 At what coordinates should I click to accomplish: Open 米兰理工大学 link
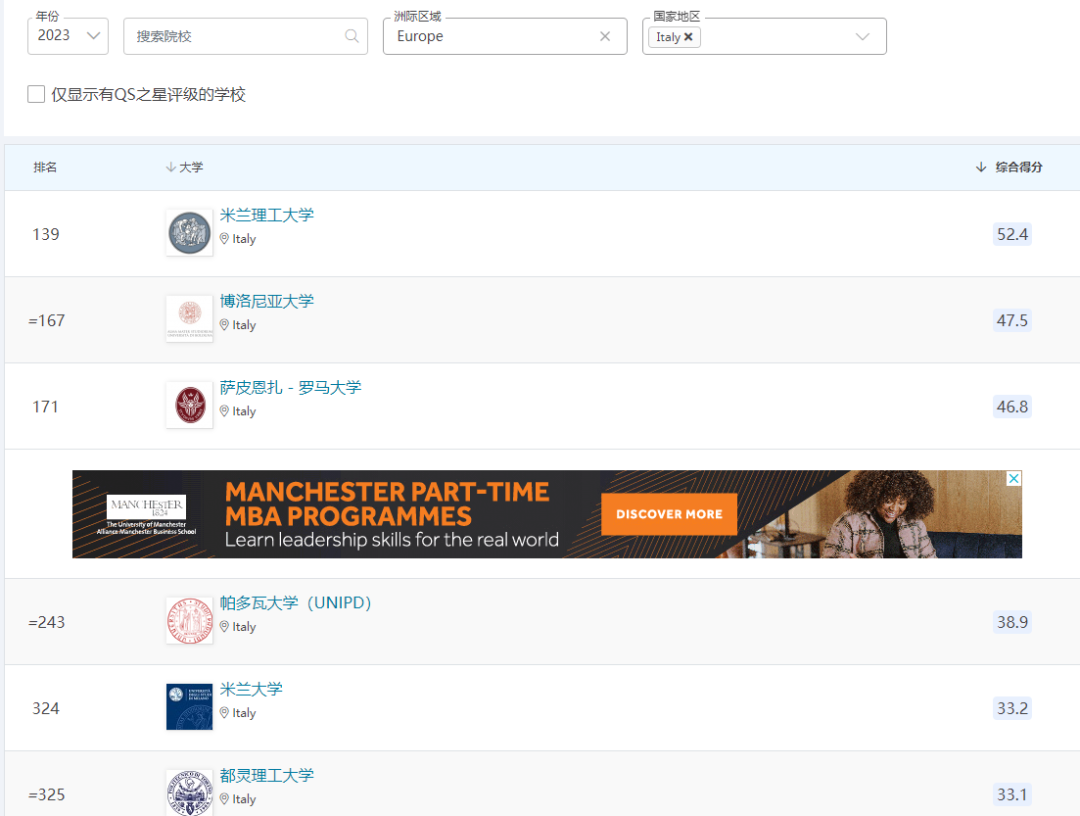[267, 215]
